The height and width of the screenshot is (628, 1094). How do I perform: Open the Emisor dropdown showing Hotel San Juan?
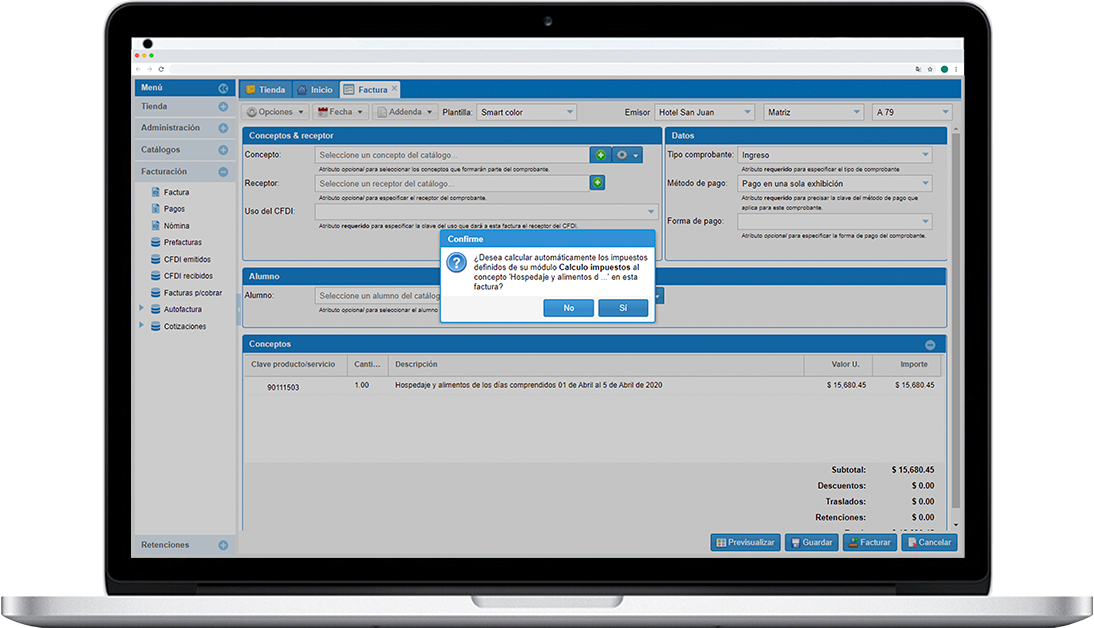click(705, 112)
